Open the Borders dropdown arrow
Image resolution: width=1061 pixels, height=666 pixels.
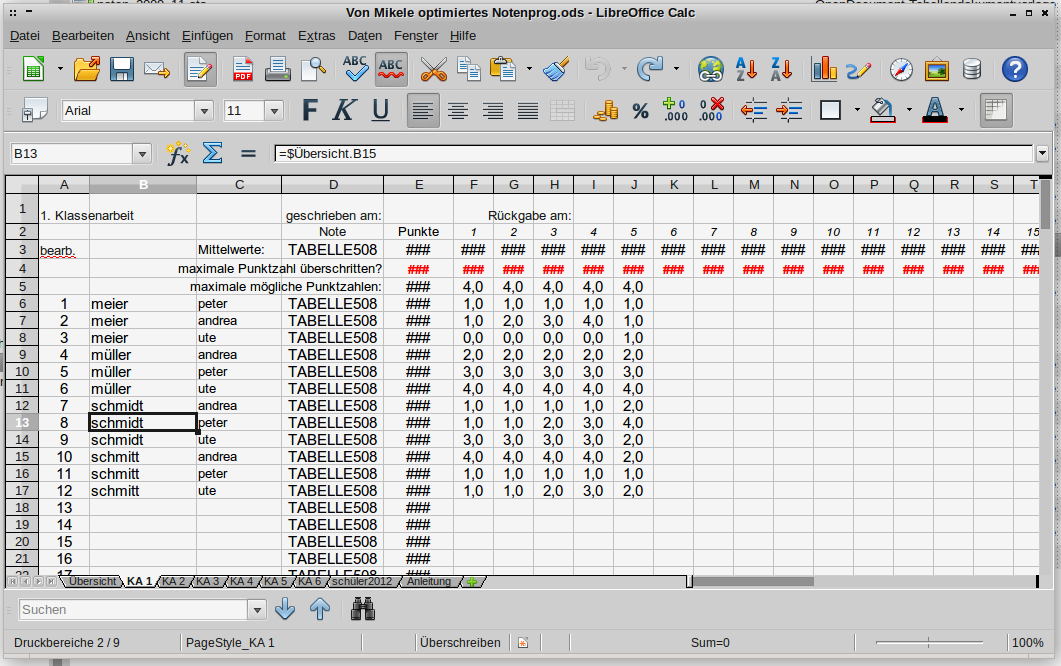[857, 110]
